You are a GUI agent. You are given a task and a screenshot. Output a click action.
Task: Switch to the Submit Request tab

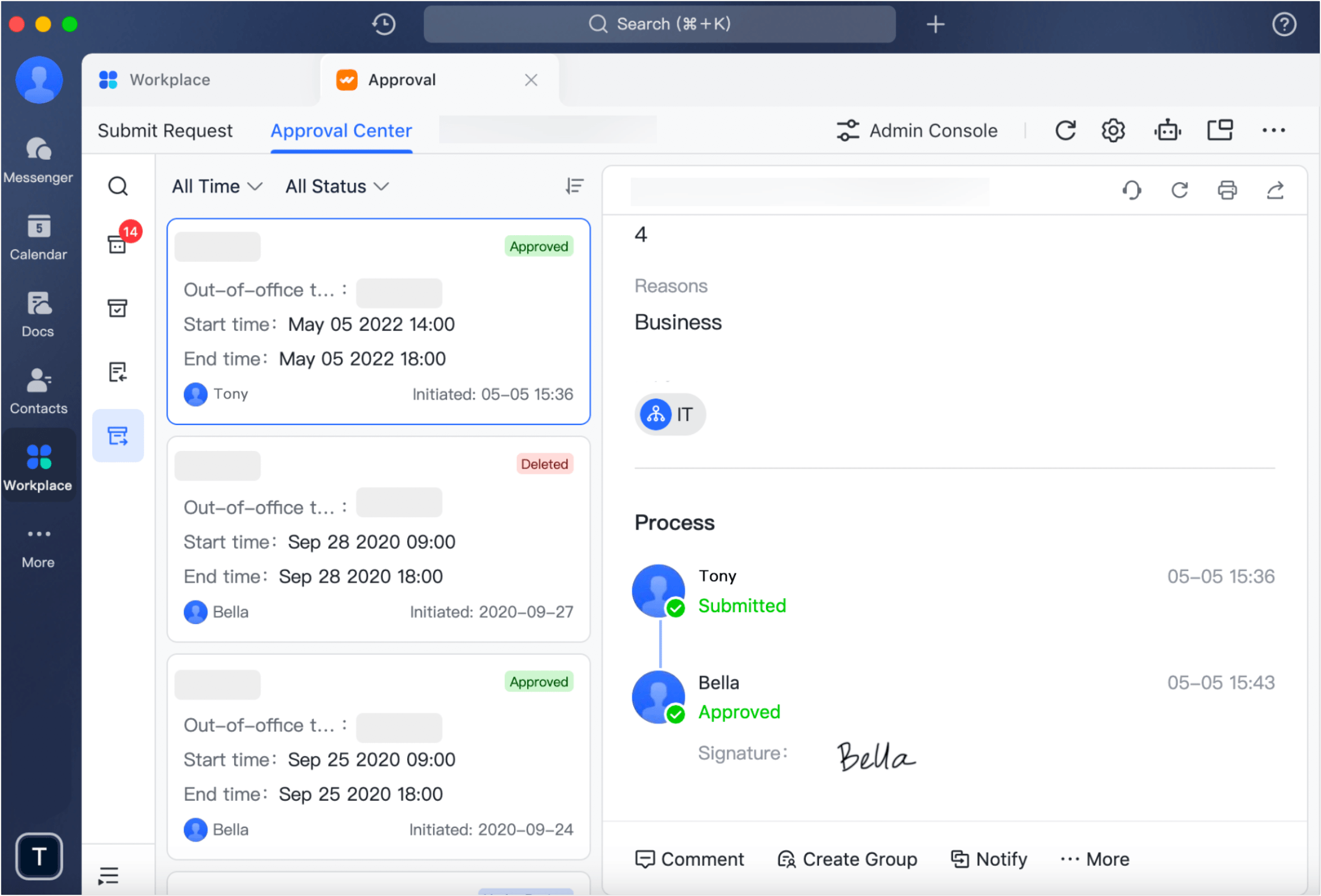(x=165, y=130)
